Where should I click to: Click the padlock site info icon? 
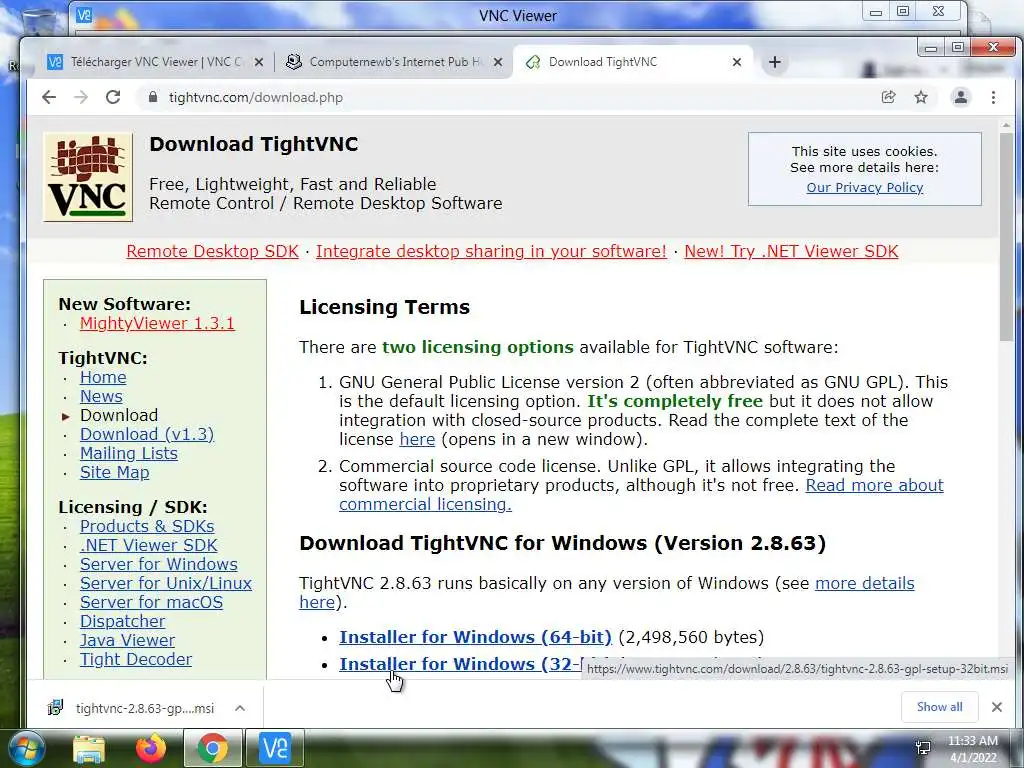[x=153, y=97]
